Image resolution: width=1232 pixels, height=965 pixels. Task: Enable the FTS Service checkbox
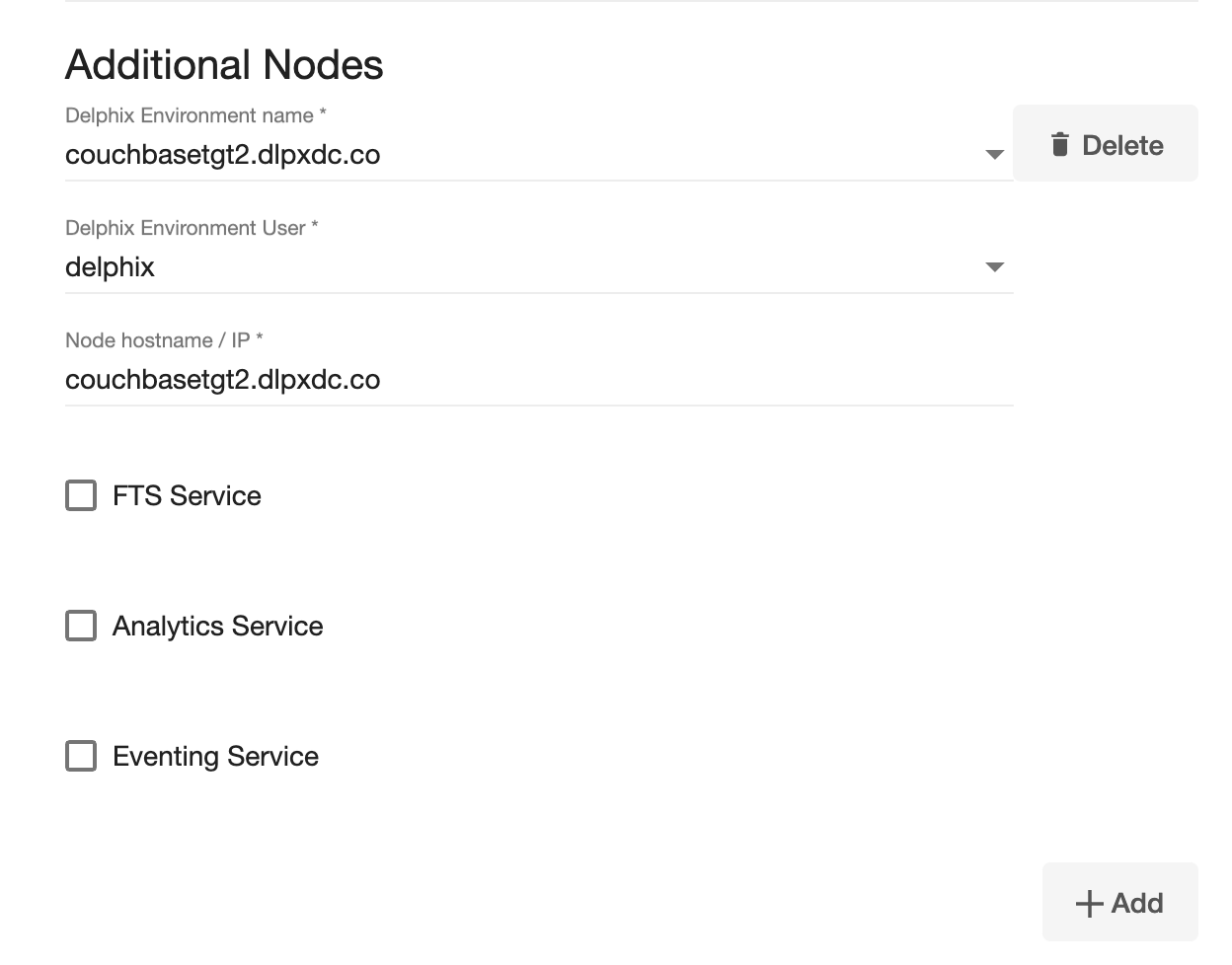click(81, 495)
